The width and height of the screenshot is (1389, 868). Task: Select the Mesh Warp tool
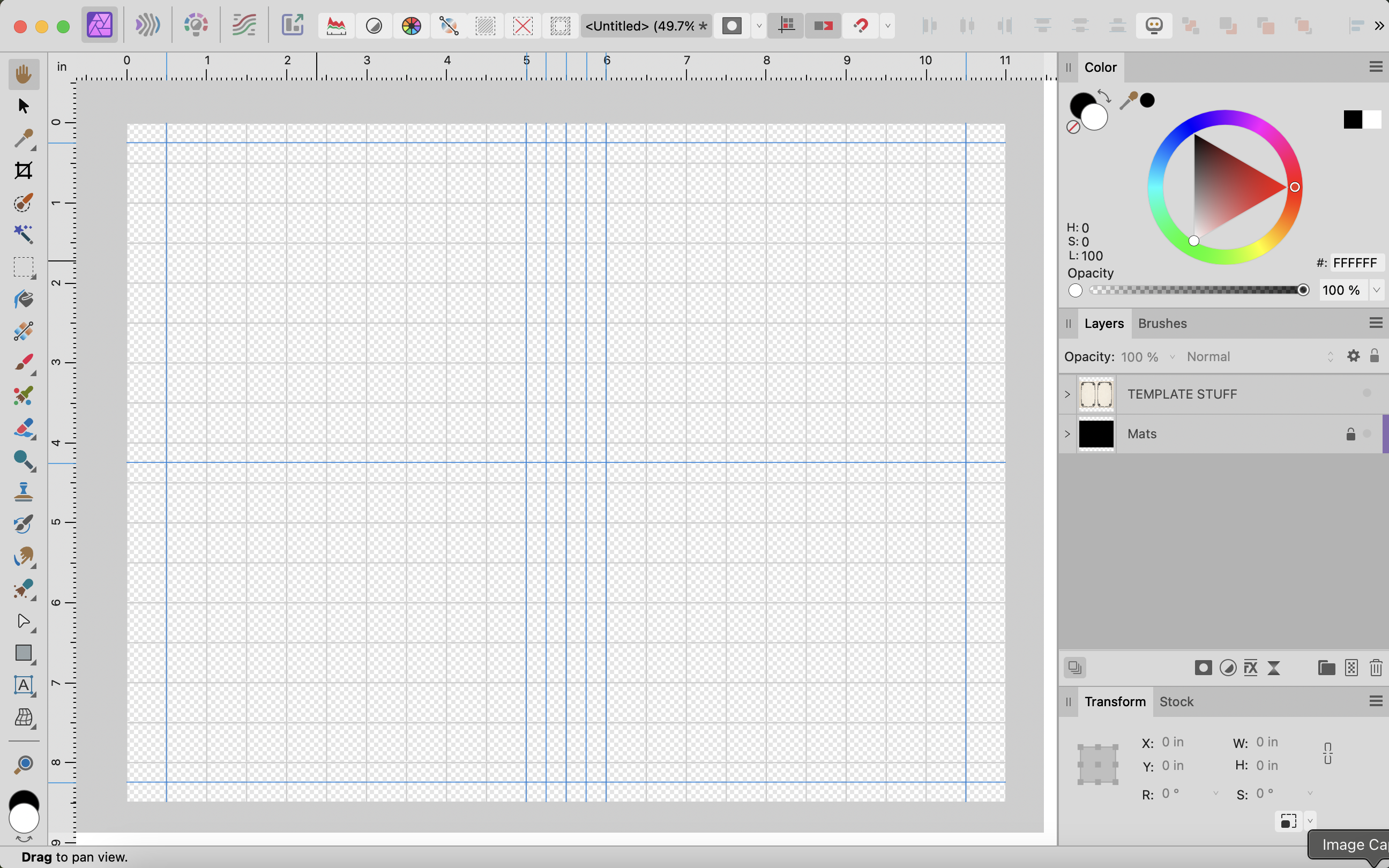(24, 717)
